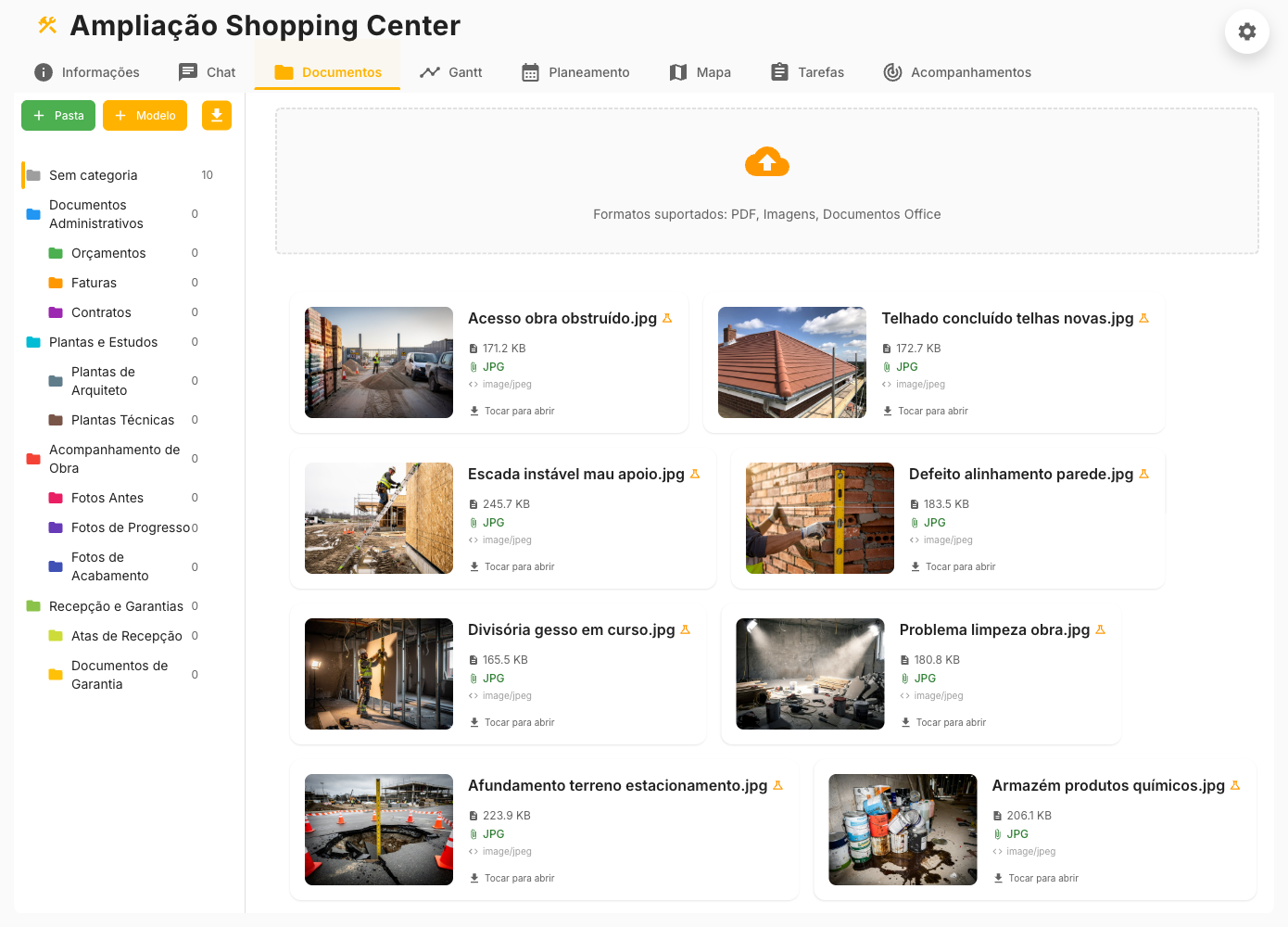Go to the Mapa tab
This screenshot has height=927, width=1288.
click(700, 72)
